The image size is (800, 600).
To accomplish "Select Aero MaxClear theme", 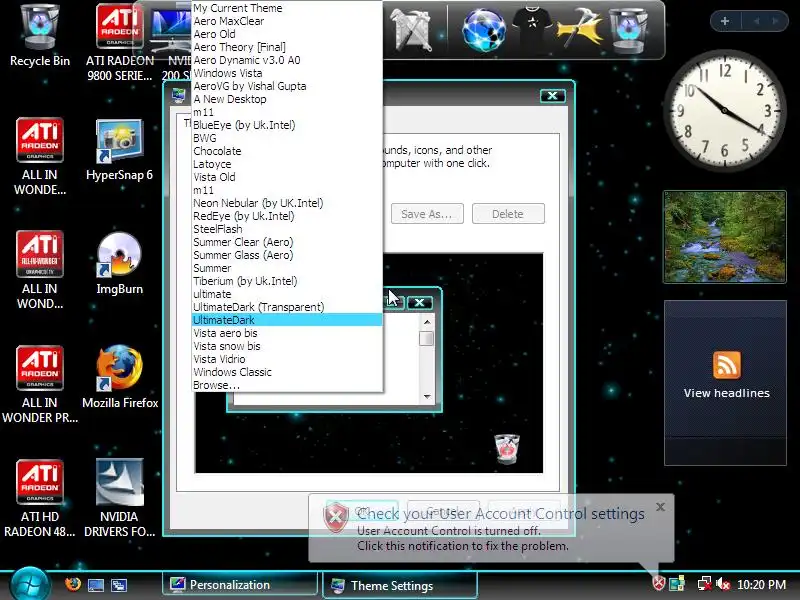I will coord(287,21).
